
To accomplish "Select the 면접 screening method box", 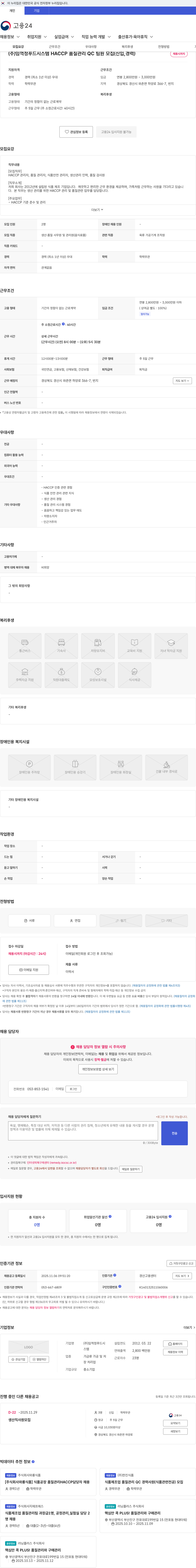I will pyautogui.click(x=75, y=921).
